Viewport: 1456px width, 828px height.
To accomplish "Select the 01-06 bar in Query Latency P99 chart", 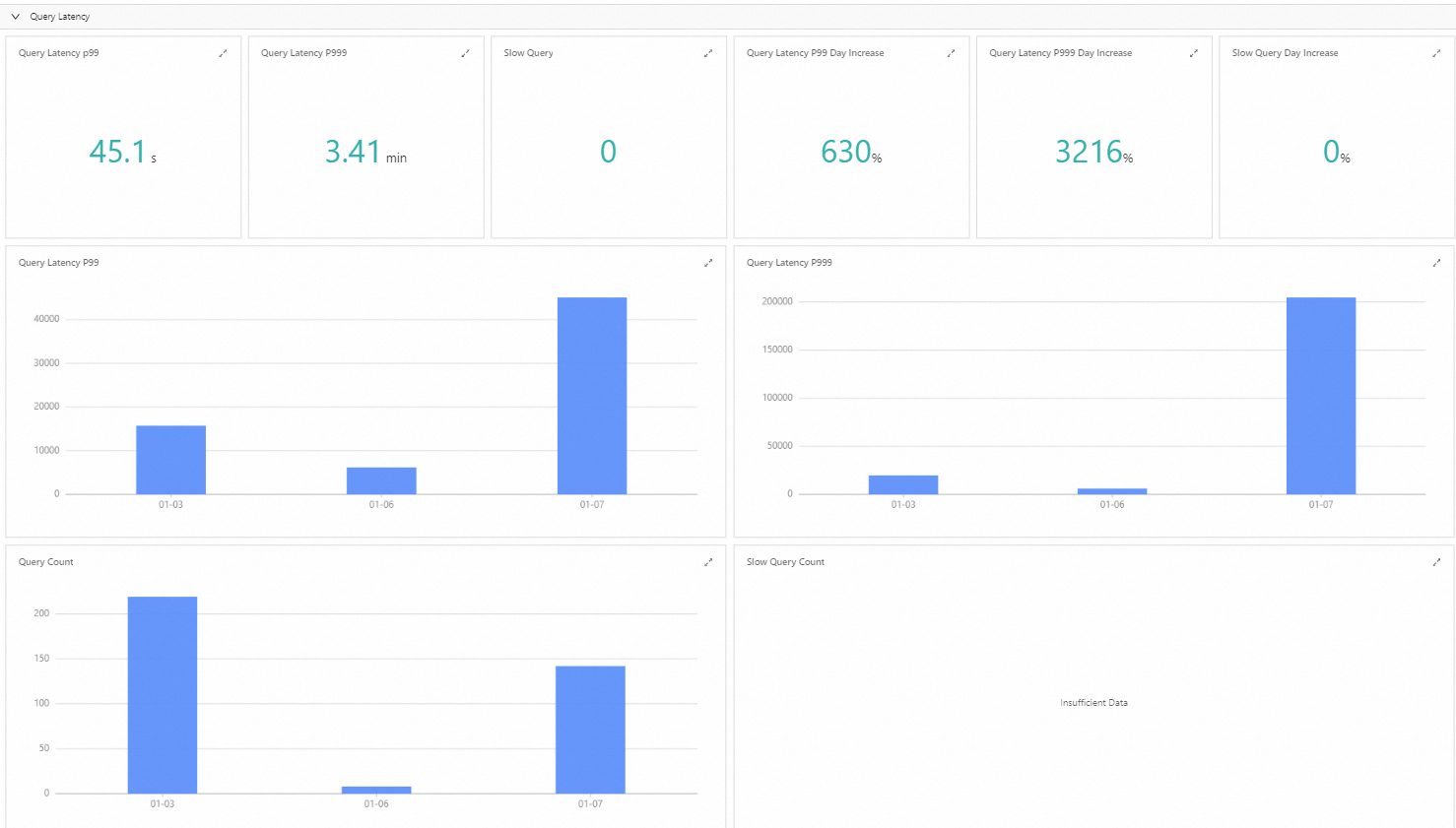I will click(381, 480).
